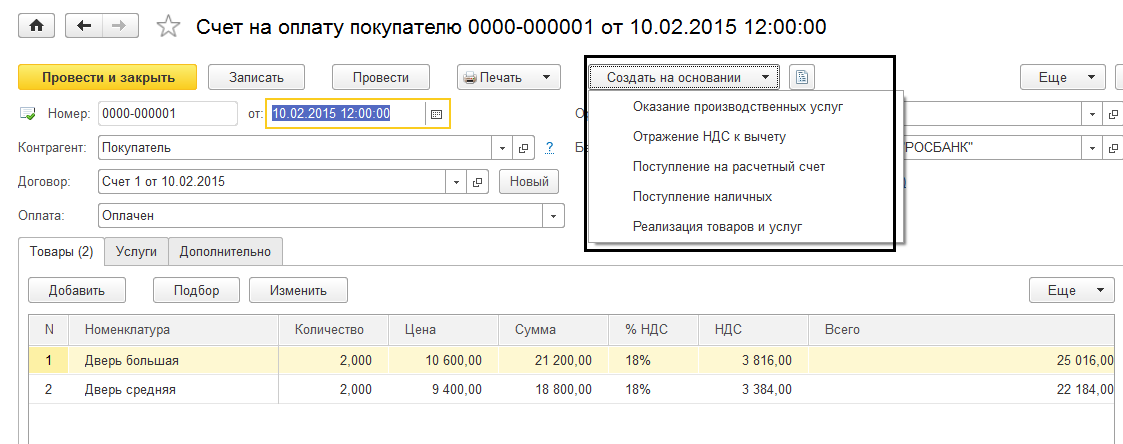Click the posted-document status icon near Номер
Screen dimensions: 1123x444
(x=28, y=114)
